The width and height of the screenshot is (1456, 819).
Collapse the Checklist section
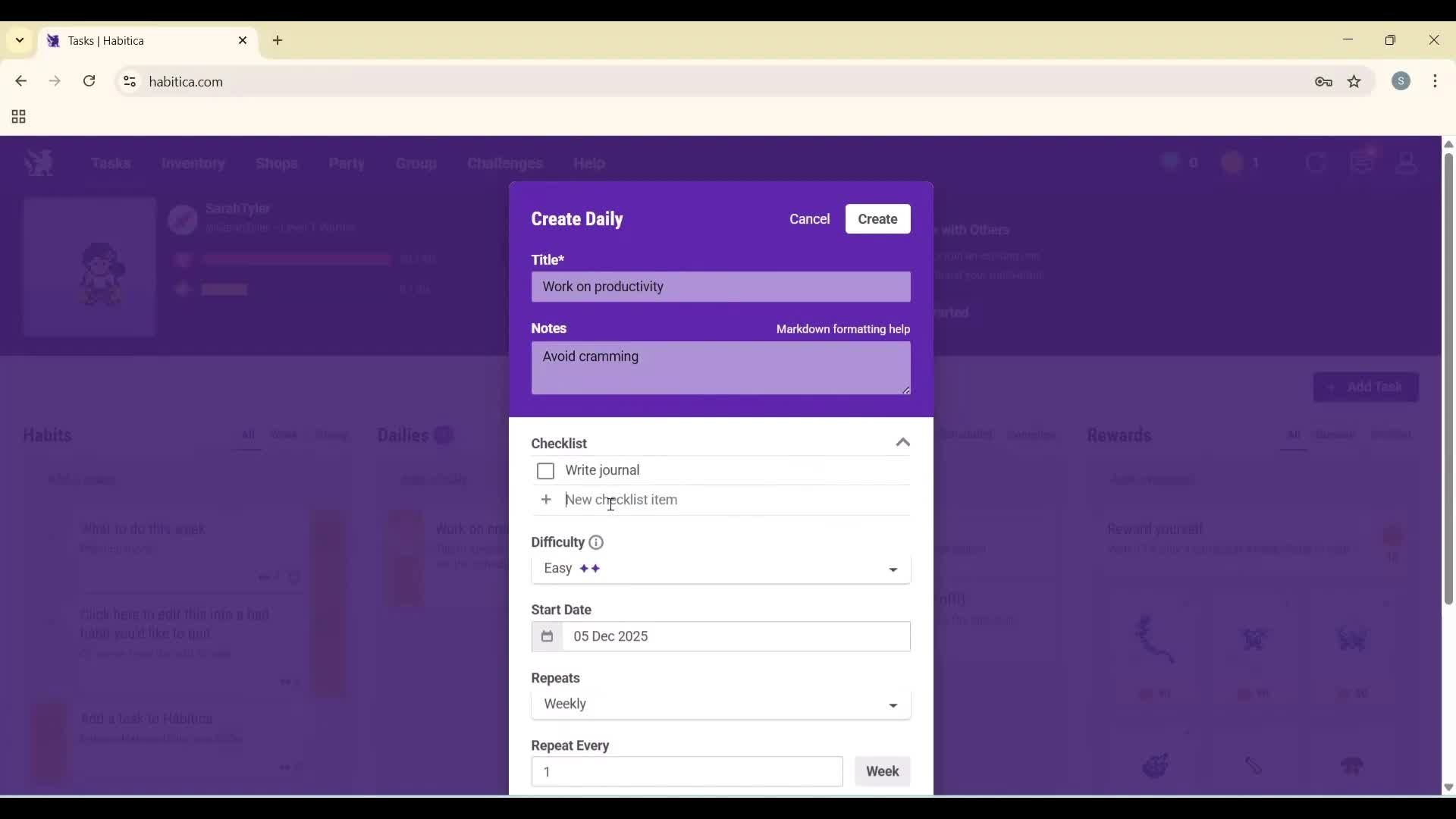point(902,442)
